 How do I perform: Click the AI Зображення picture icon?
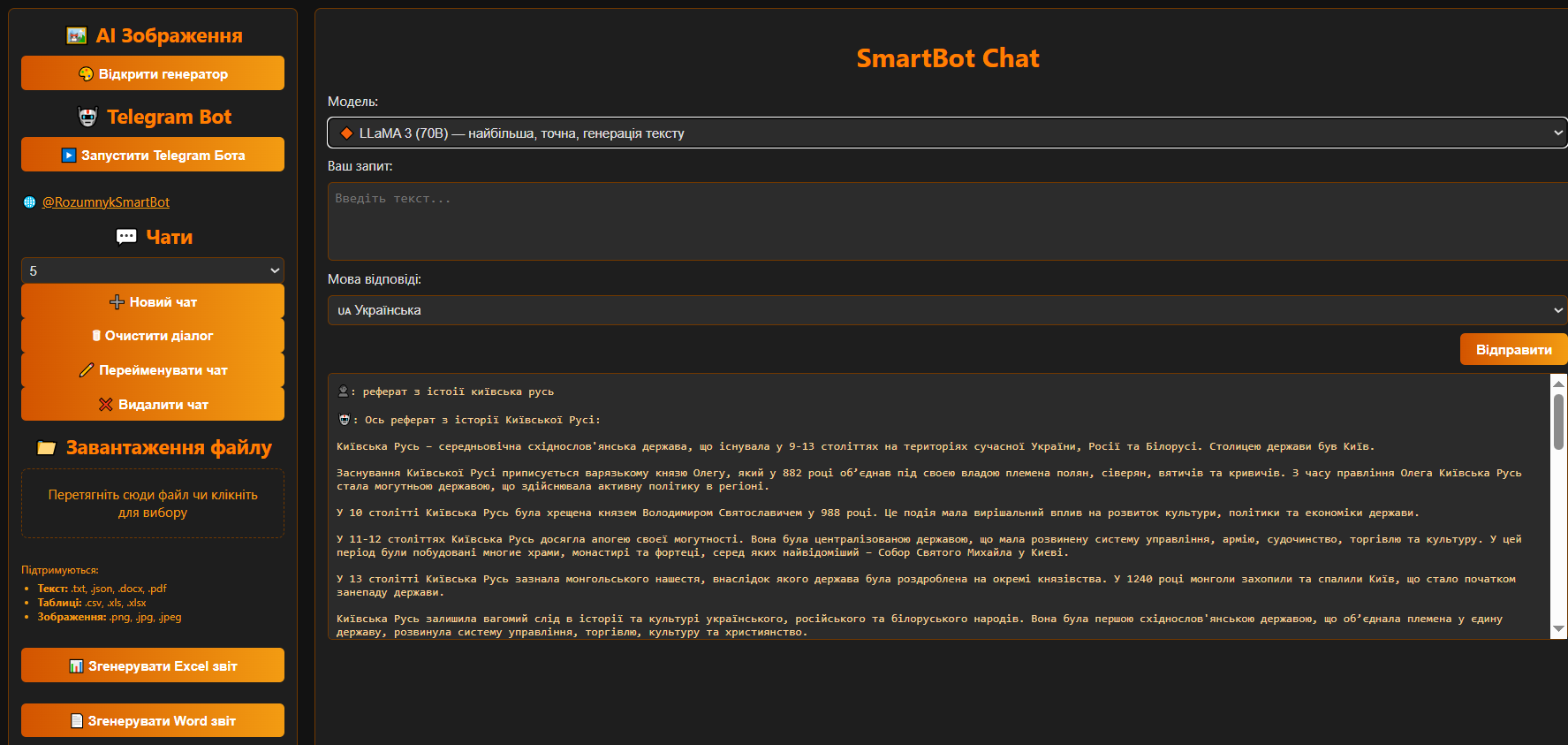tap(77, 35)
